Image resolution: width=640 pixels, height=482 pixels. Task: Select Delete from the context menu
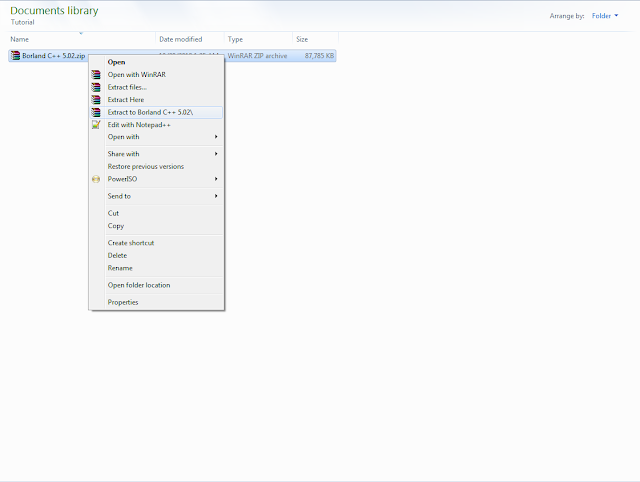156,255
